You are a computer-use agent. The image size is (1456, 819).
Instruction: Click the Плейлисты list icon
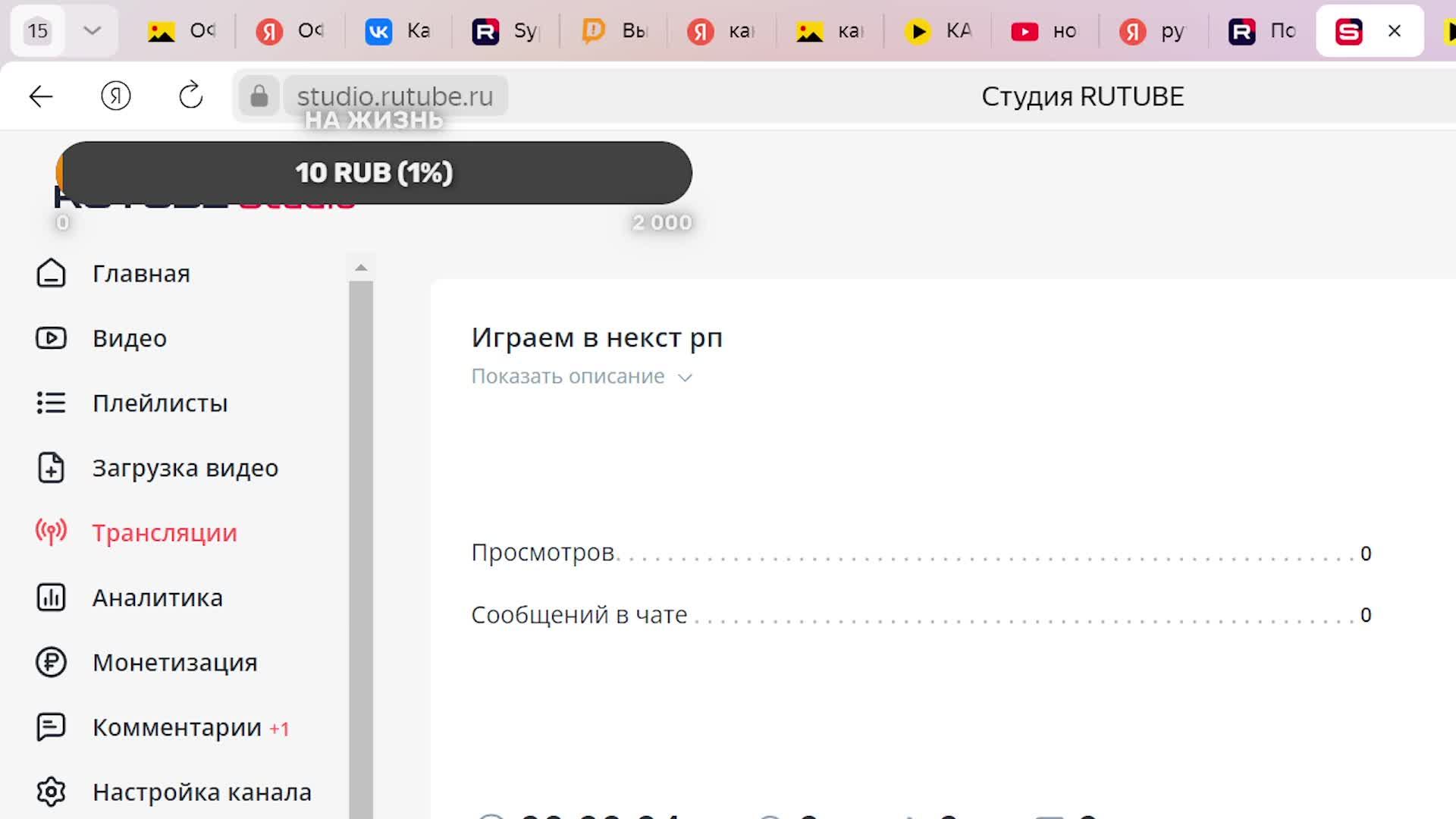pyautogui.click(x=51, y=403)
